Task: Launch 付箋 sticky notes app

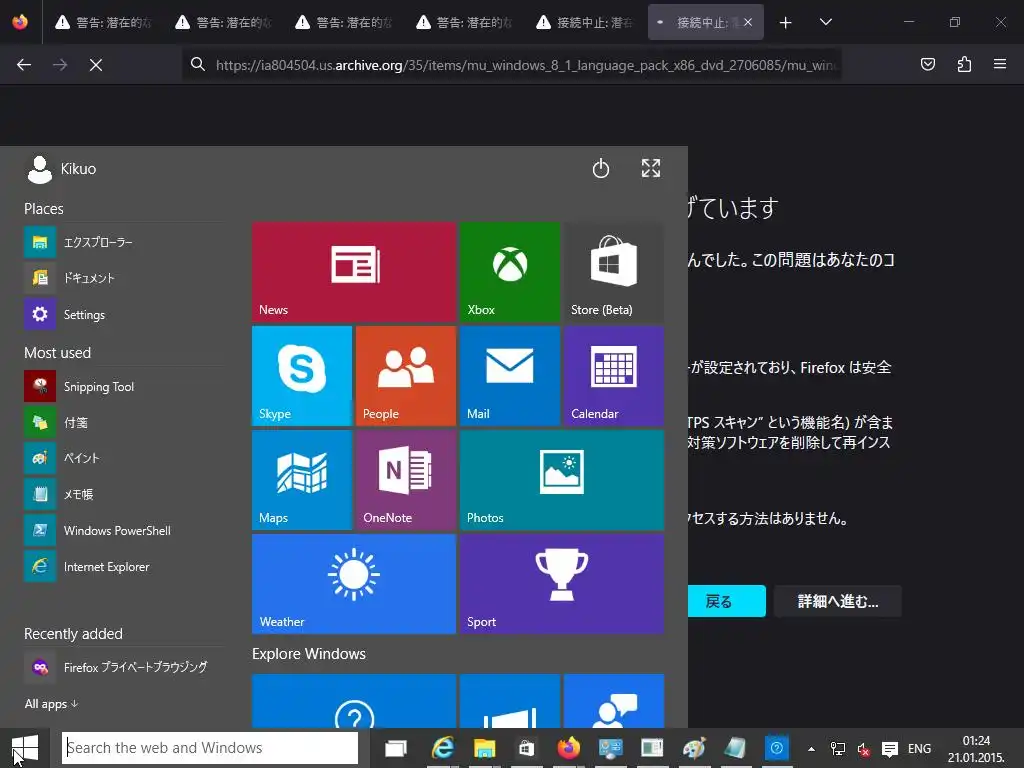Action: [124, 423]
